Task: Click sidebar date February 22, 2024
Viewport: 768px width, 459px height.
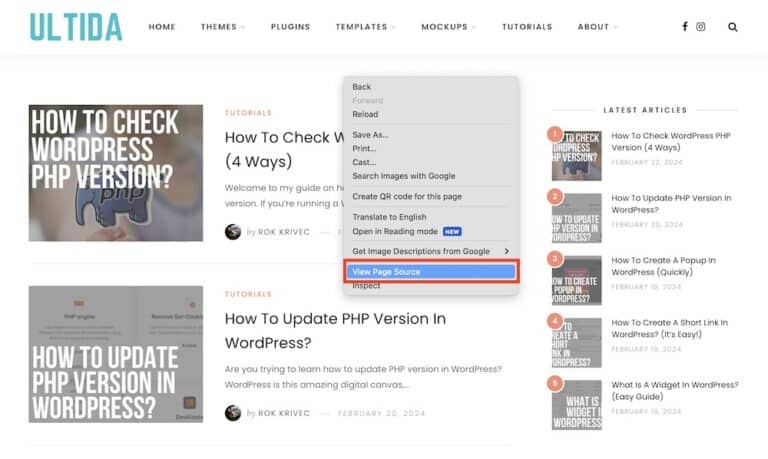Action: tap(647, 162)
